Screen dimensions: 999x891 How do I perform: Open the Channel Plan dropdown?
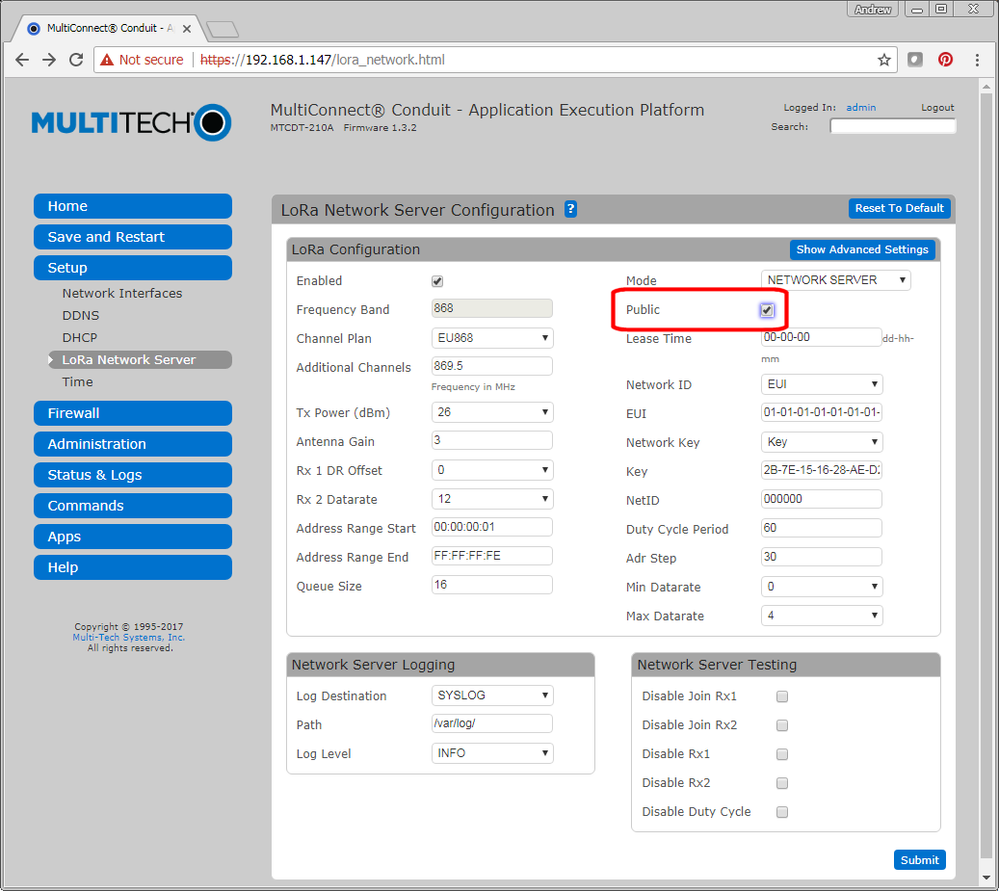coord(492,338)
